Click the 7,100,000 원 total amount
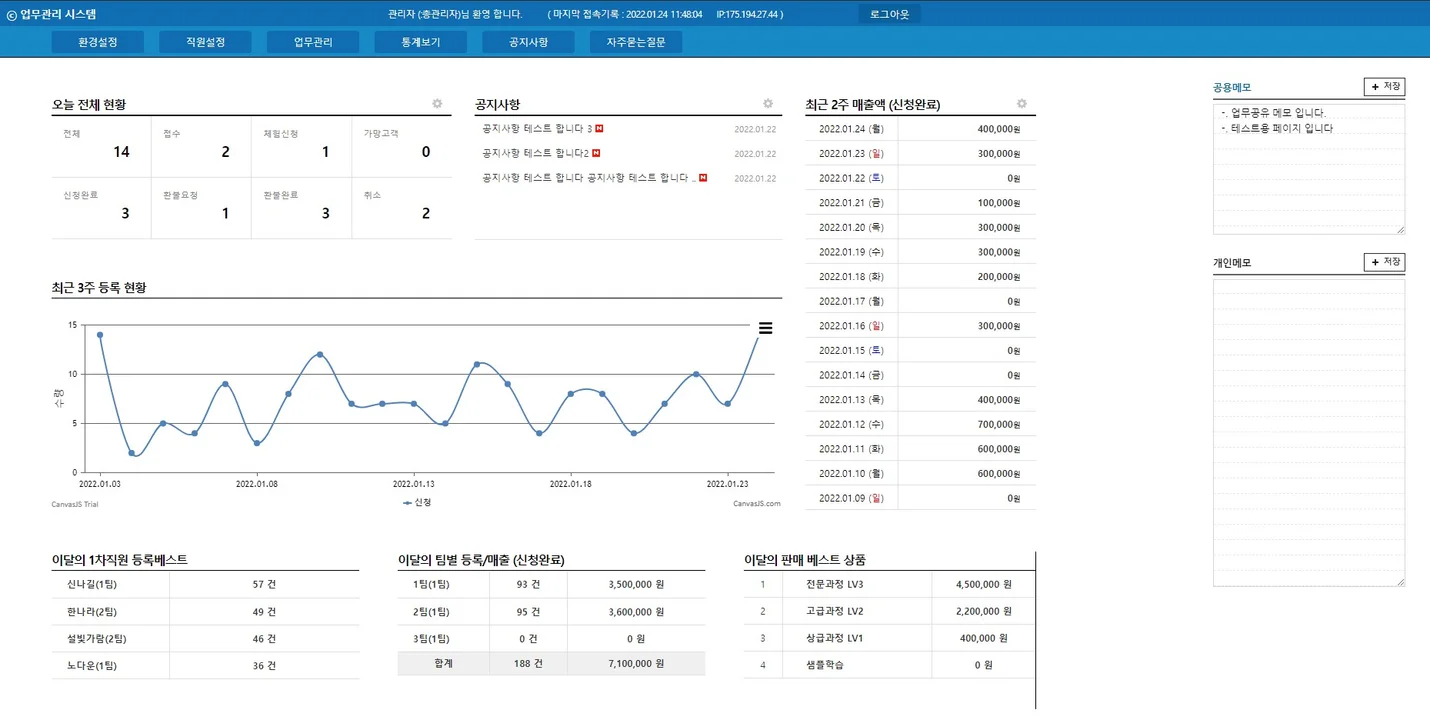This screenshot has width=1430, height=720. [636, 663]
